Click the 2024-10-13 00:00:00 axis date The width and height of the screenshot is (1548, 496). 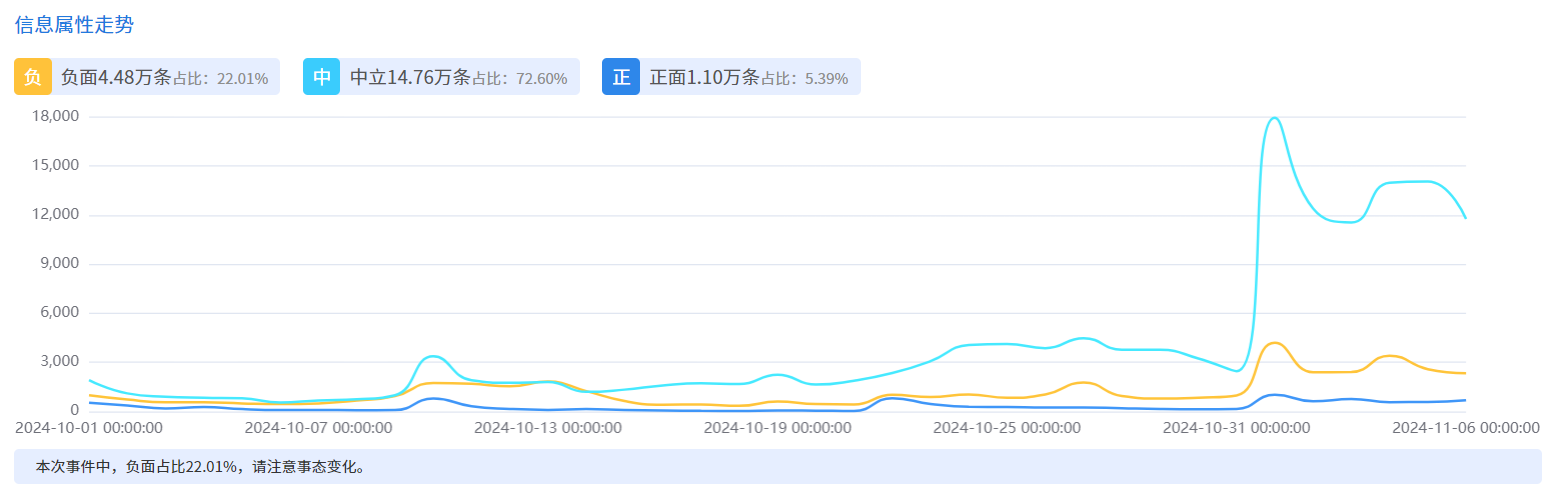pos(548,428)
